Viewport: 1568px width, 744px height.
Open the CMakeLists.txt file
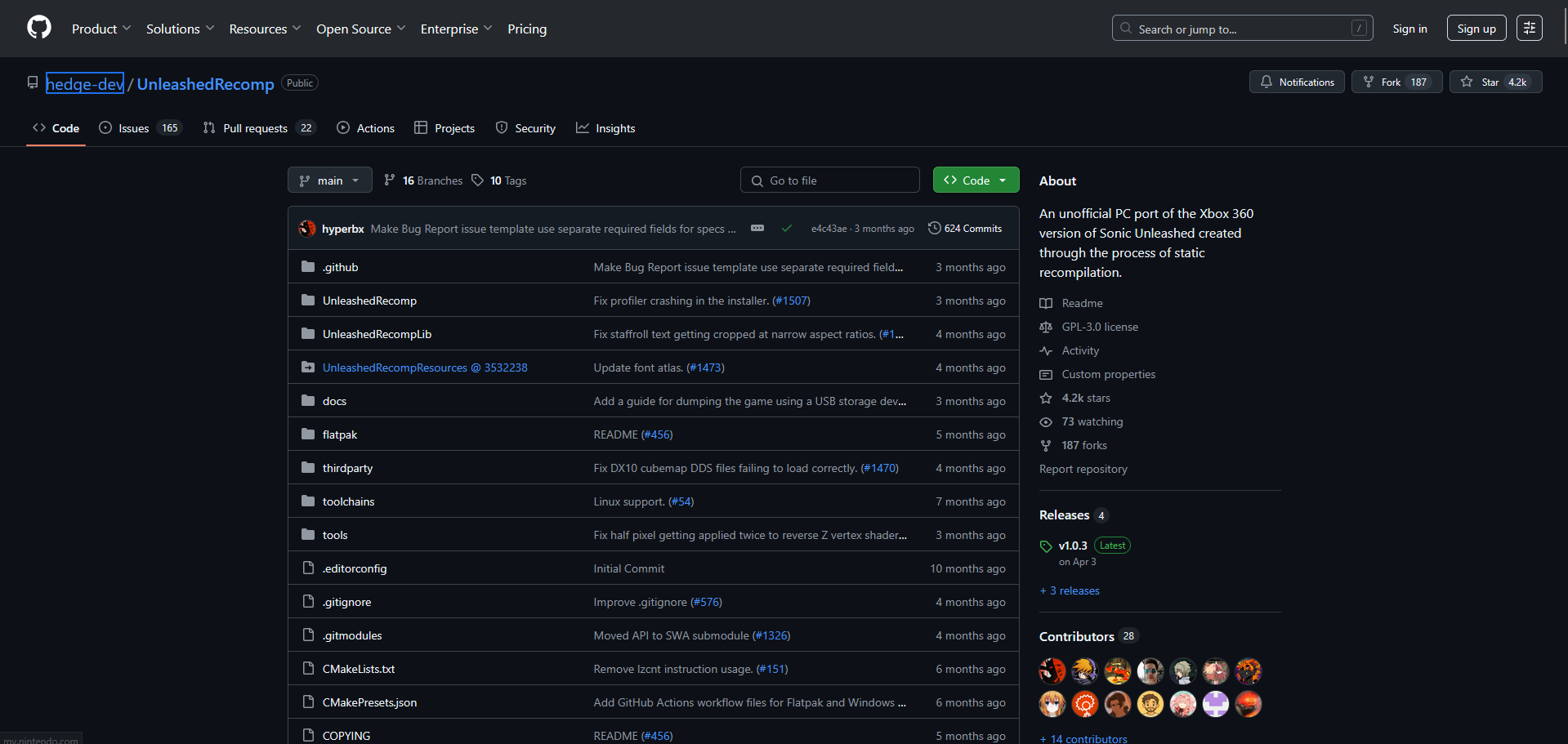(x=359, y=669)
